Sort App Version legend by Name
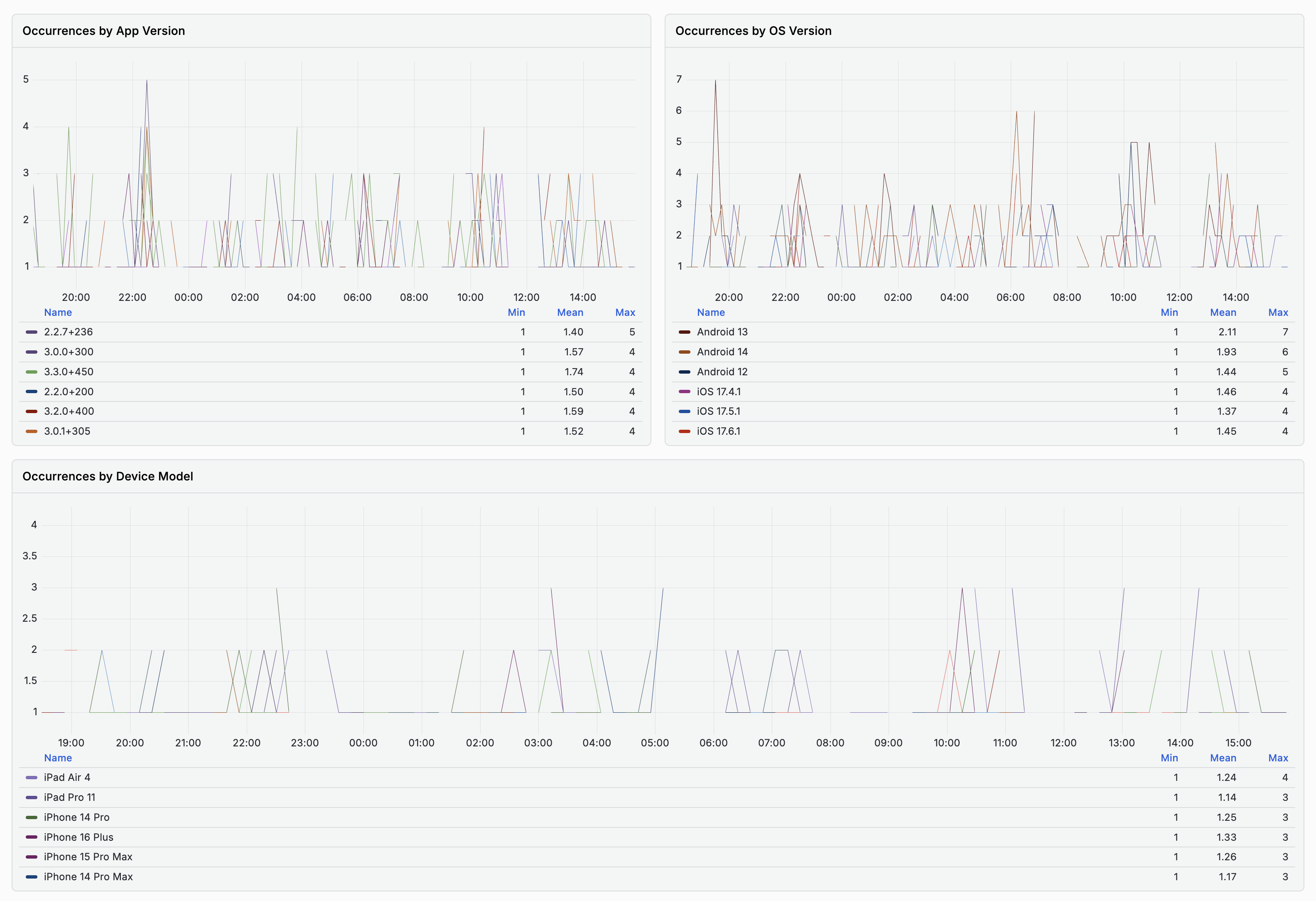Viewport: 1316px width, 901px height. (58, 312)
